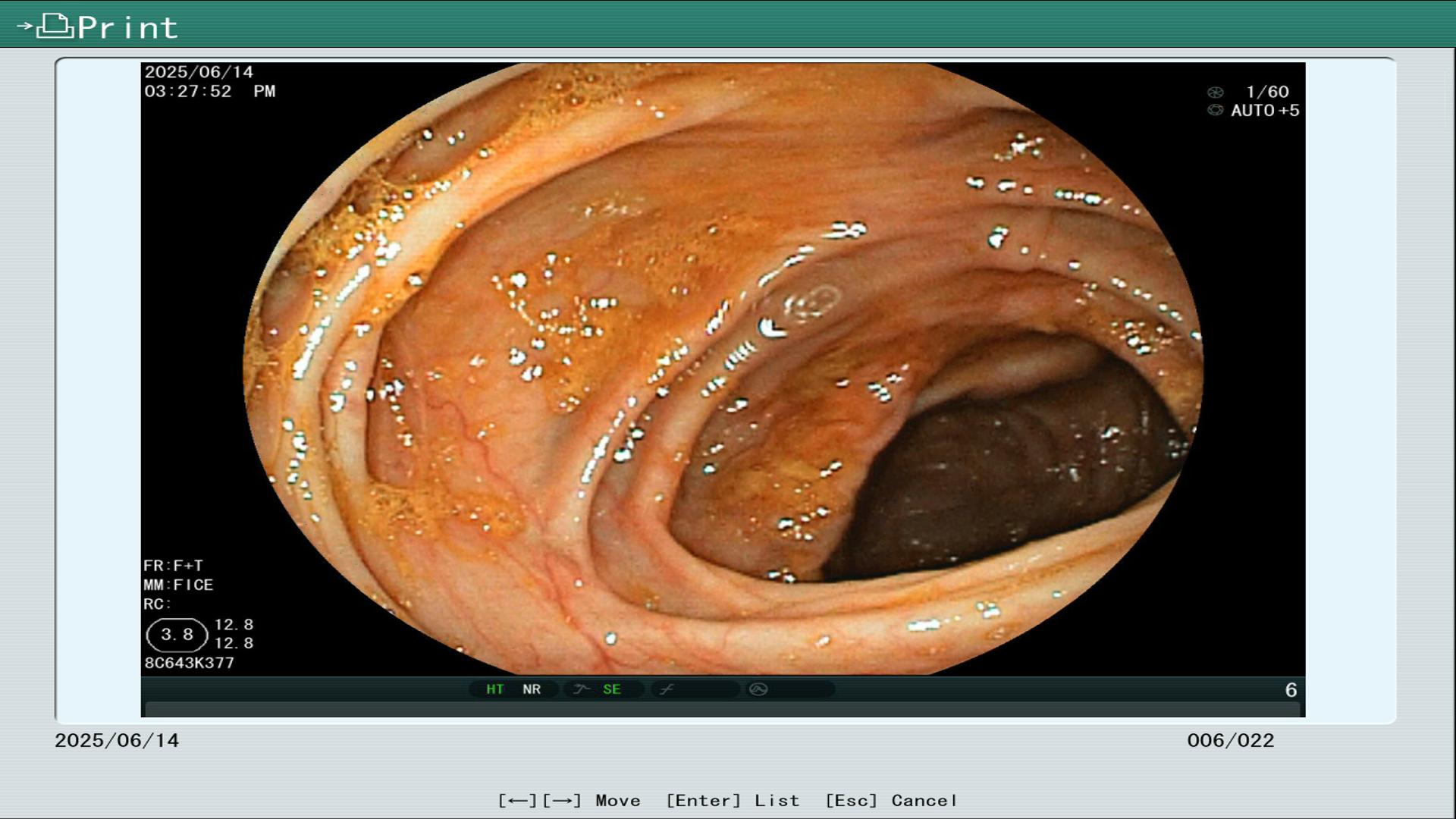Click the serial number 8C643K377
The image size is (1456, 819).
click(189, 663)
